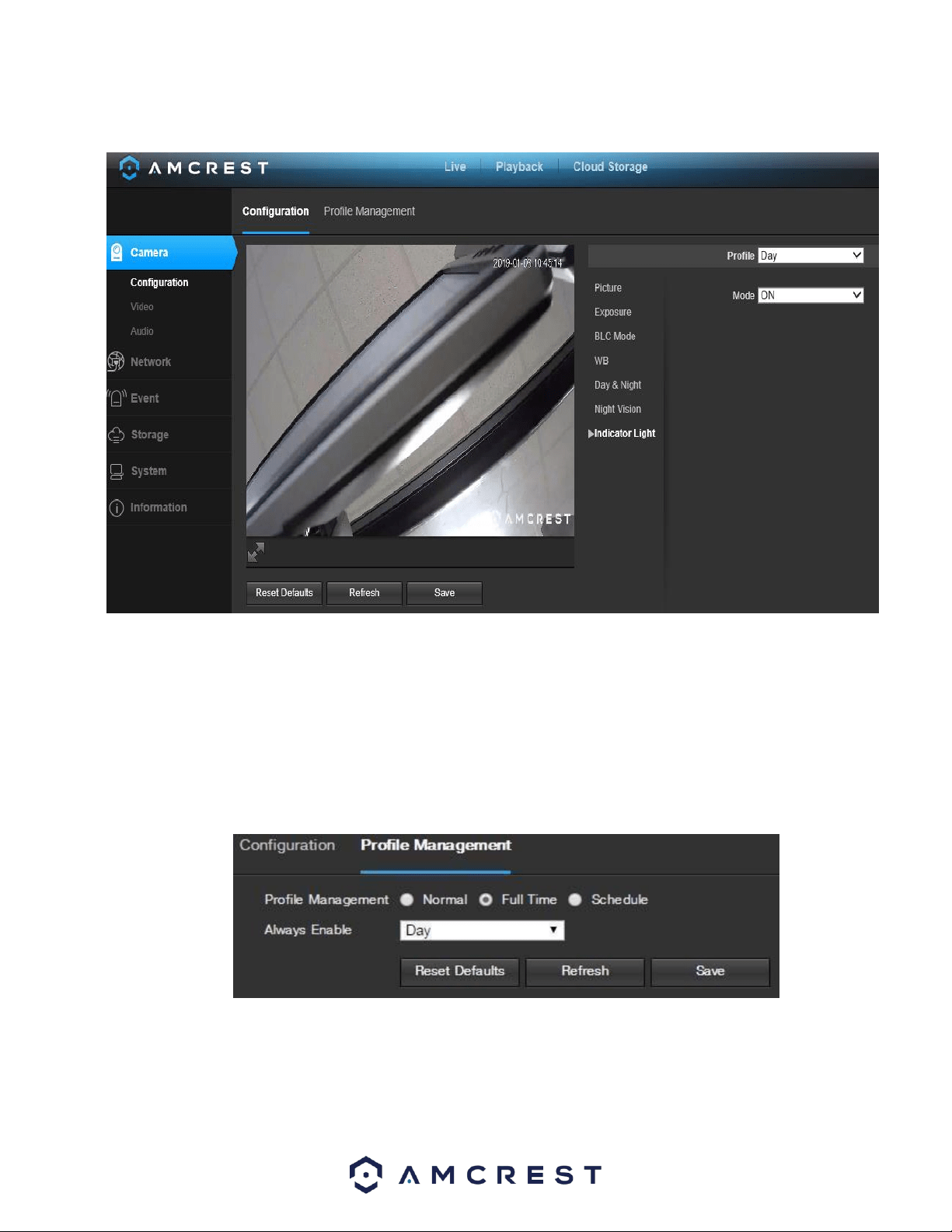This screenshot has width=952, height=1232.
Task: Click Save below the video preview
Action: tap(445, 593)
